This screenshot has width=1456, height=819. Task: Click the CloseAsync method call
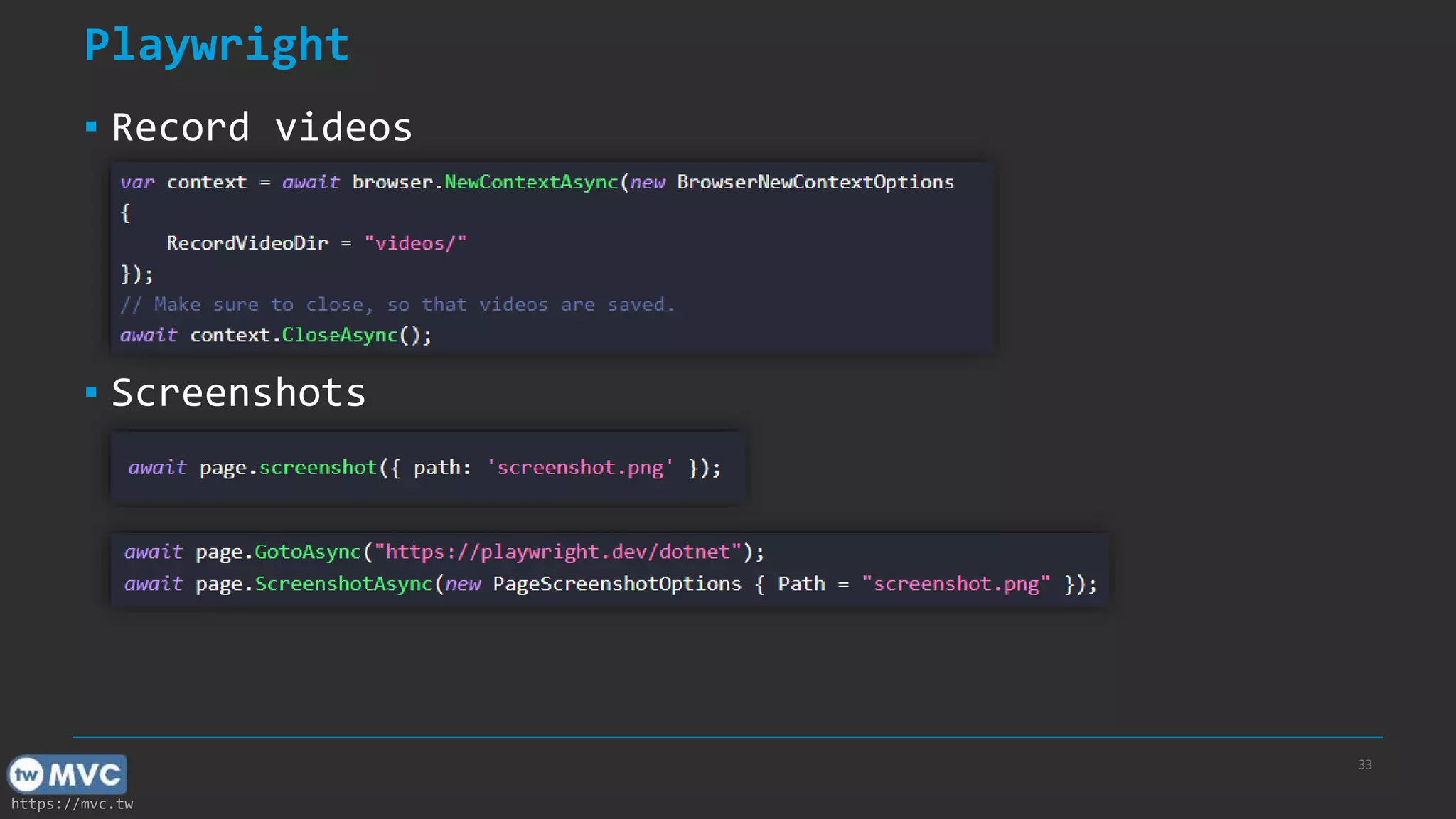click(340, 335)
